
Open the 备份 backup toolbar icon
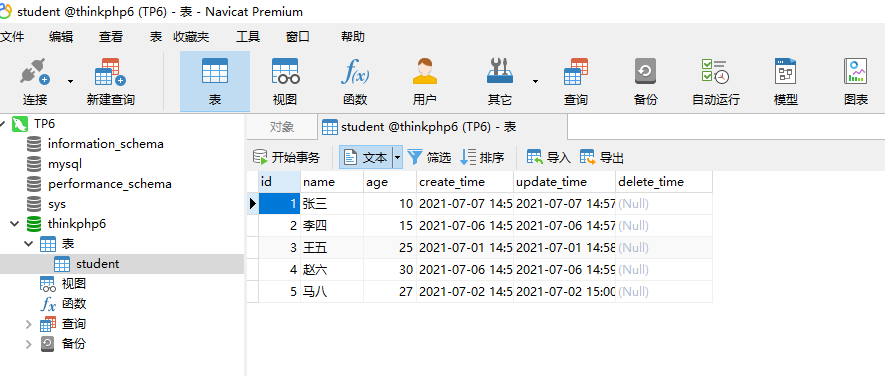pos(645,82)
